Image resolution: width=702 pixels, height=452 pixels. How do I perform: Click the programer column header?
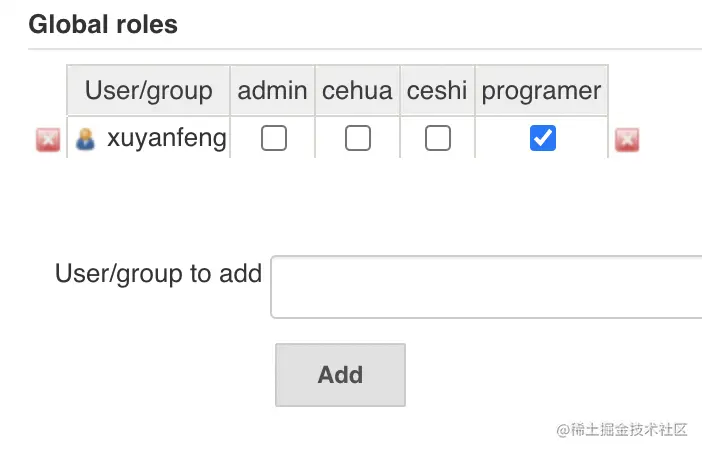[x=541, y=91]
